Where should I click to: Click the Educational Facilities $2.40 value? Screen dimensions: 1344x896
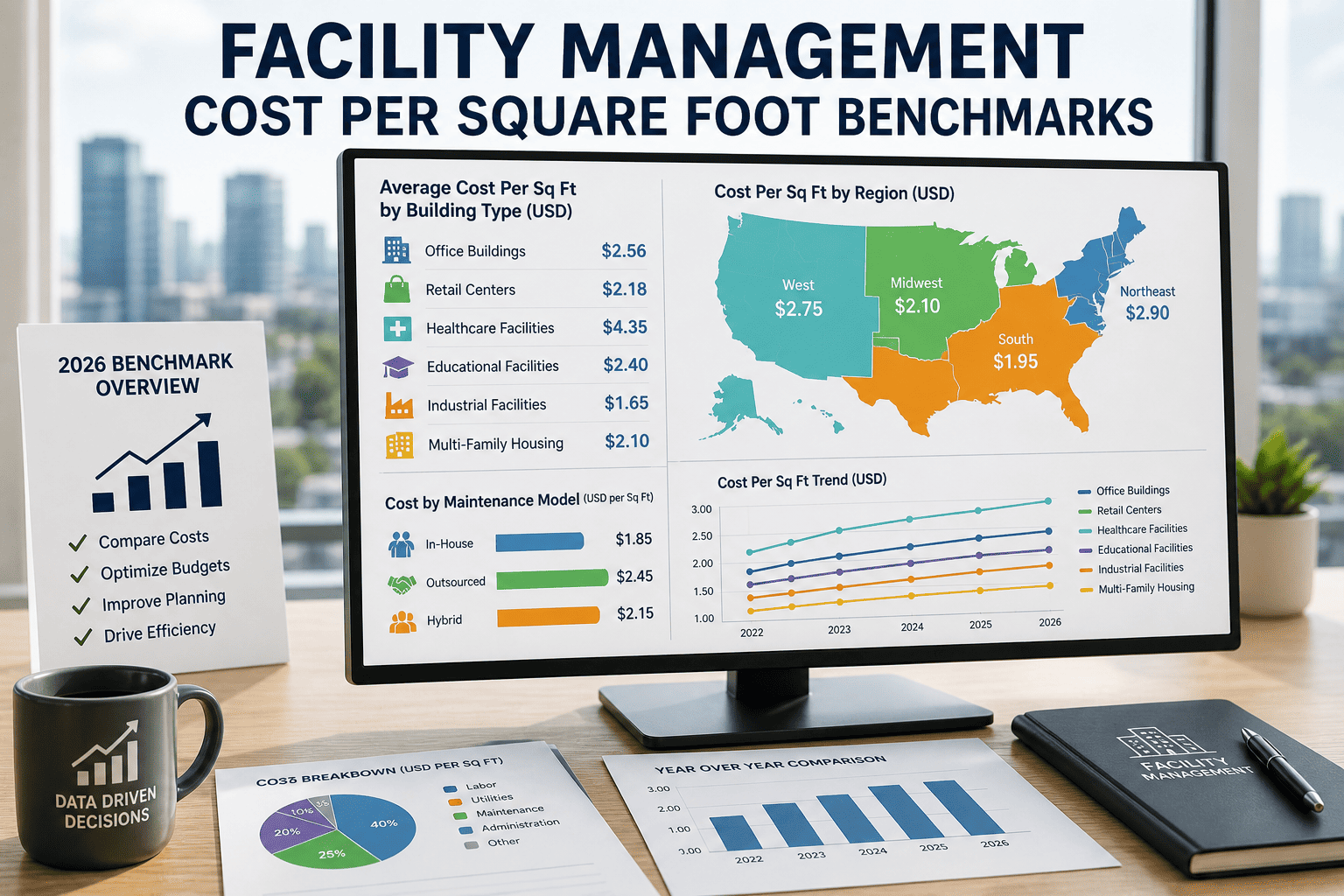coord(626,365)
